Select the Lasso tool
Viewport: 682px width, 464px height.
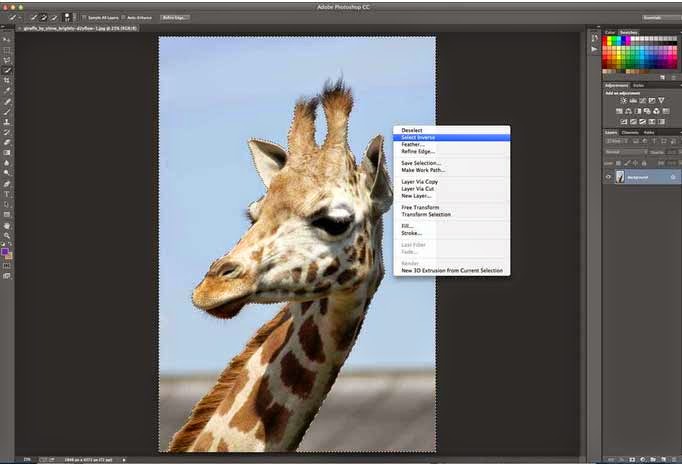click(7, 60)
